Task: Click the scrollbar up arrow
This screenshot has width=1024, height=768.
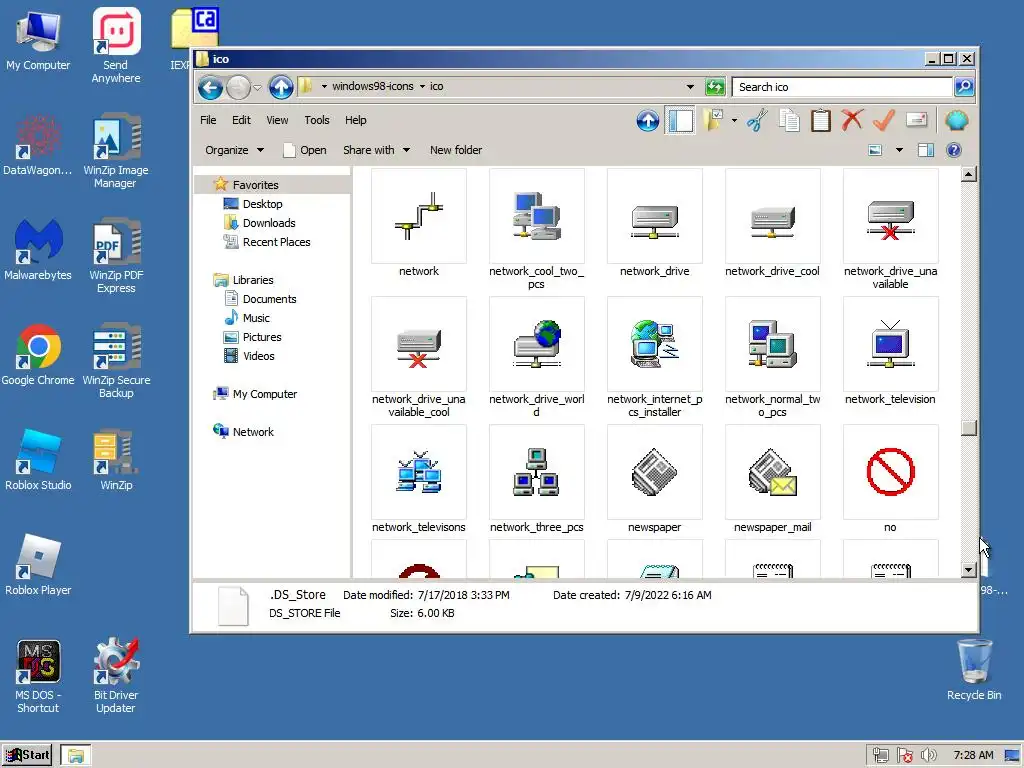Action: tap(968, 174)
